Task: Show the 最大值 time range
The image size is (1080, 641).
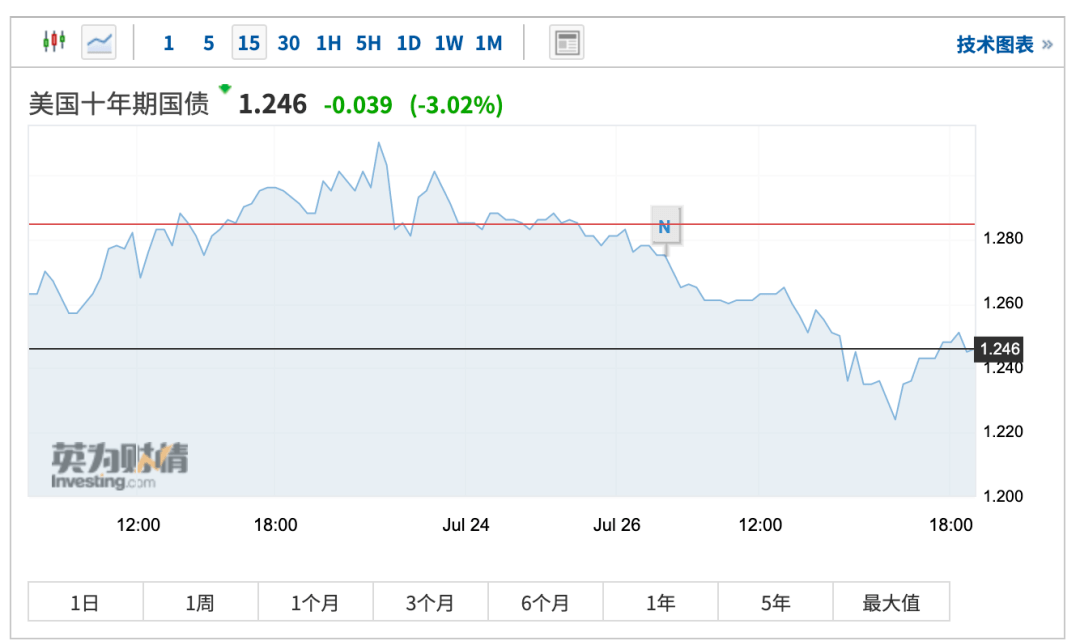Action: click(x=890, y=602)
